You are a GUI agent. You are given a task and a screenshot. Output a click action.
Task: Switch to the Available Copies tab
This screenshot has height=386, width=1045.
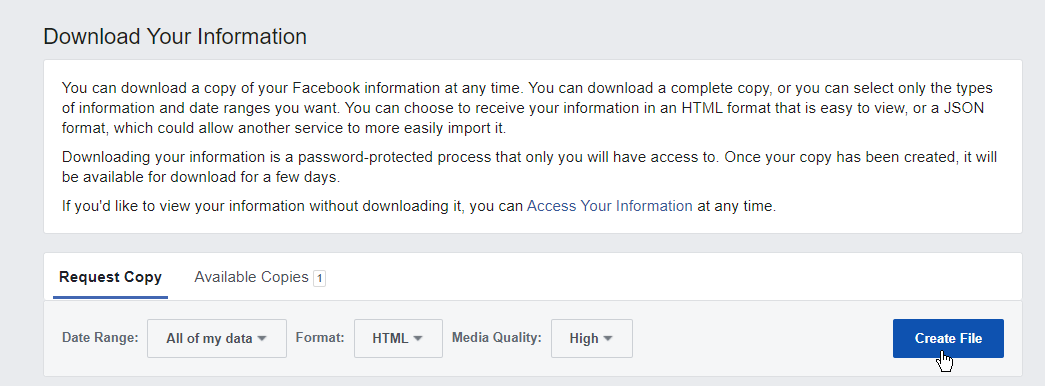pos(259,277)
